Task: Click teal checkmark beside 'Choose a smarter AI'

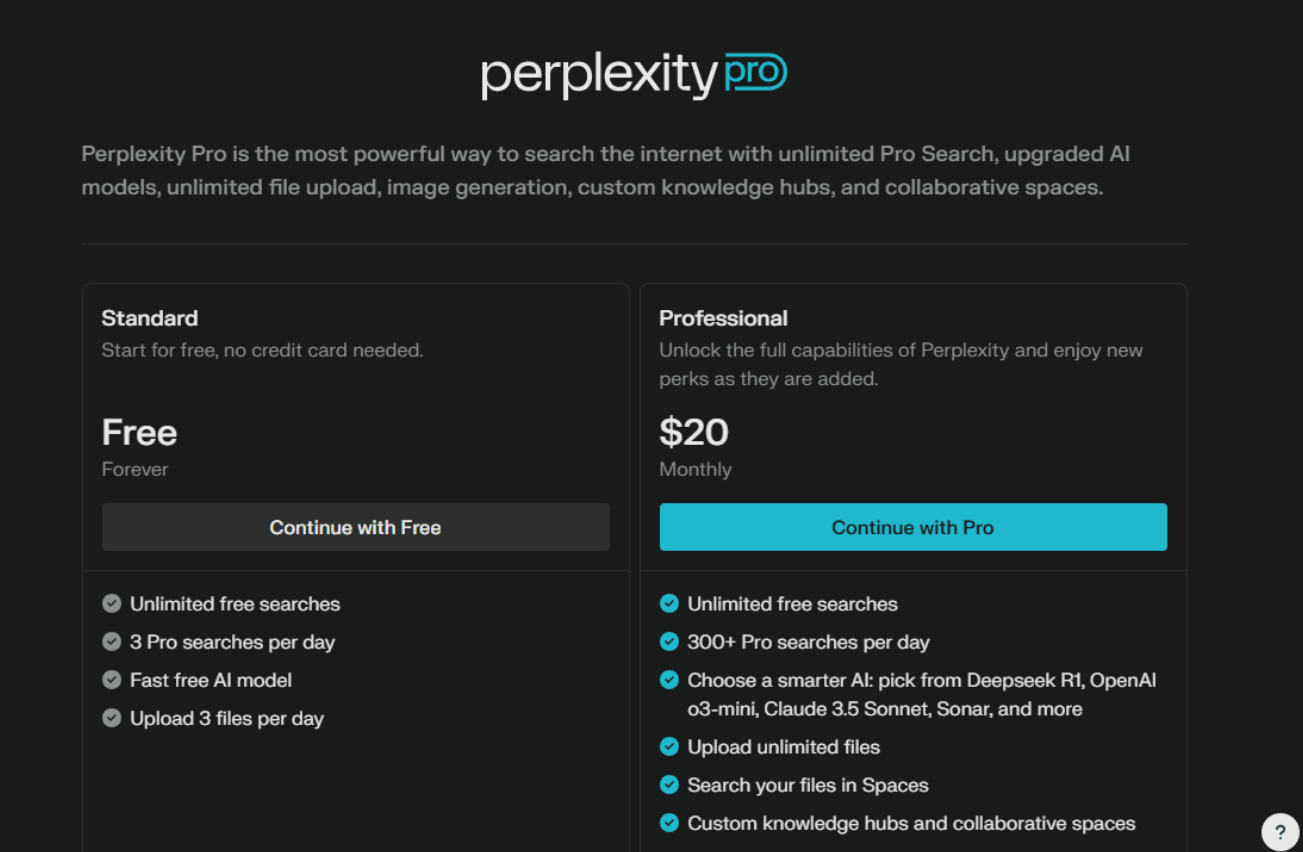Action: [670, 680]
